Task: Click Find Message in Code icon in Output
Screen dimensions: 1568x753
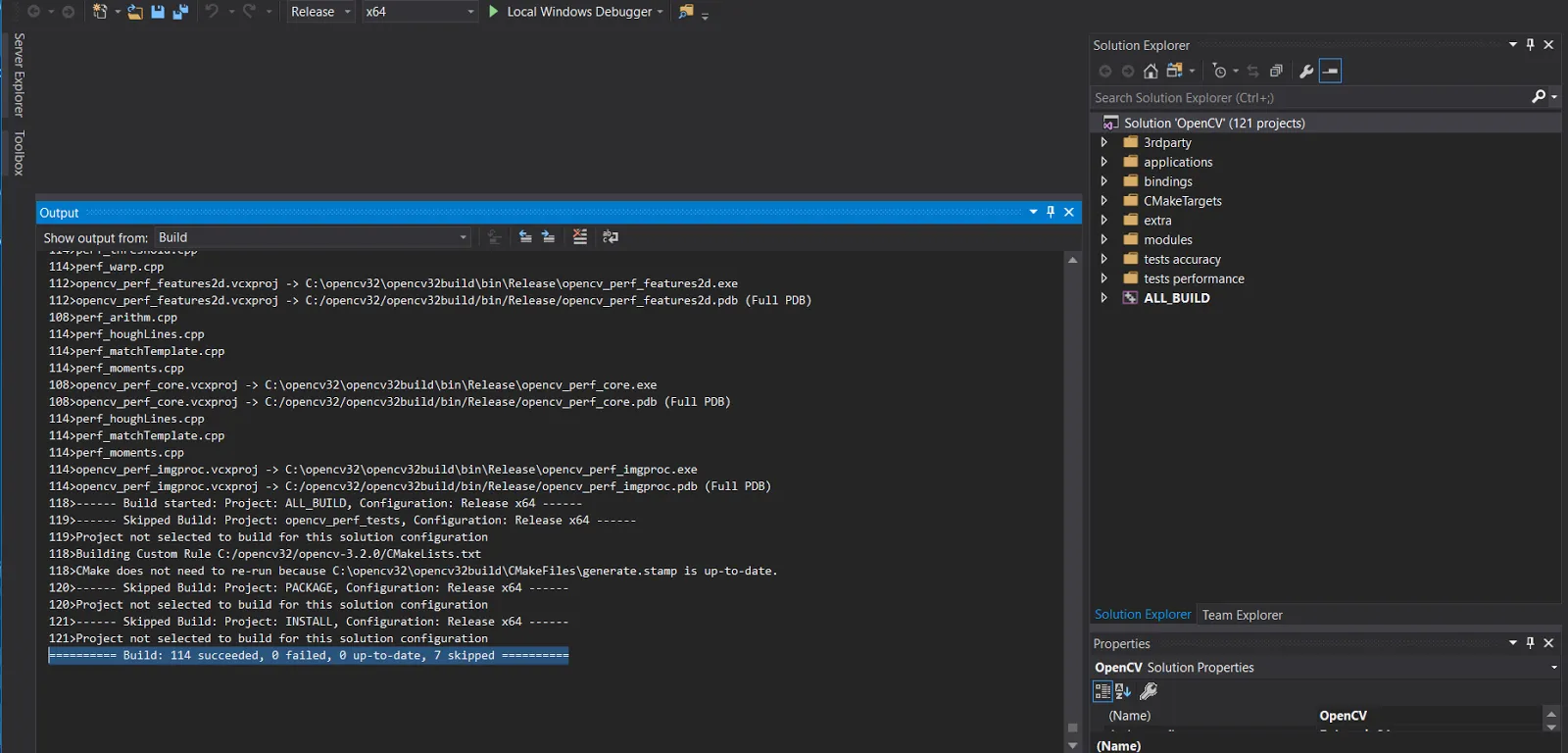Action: pos(494,237)
